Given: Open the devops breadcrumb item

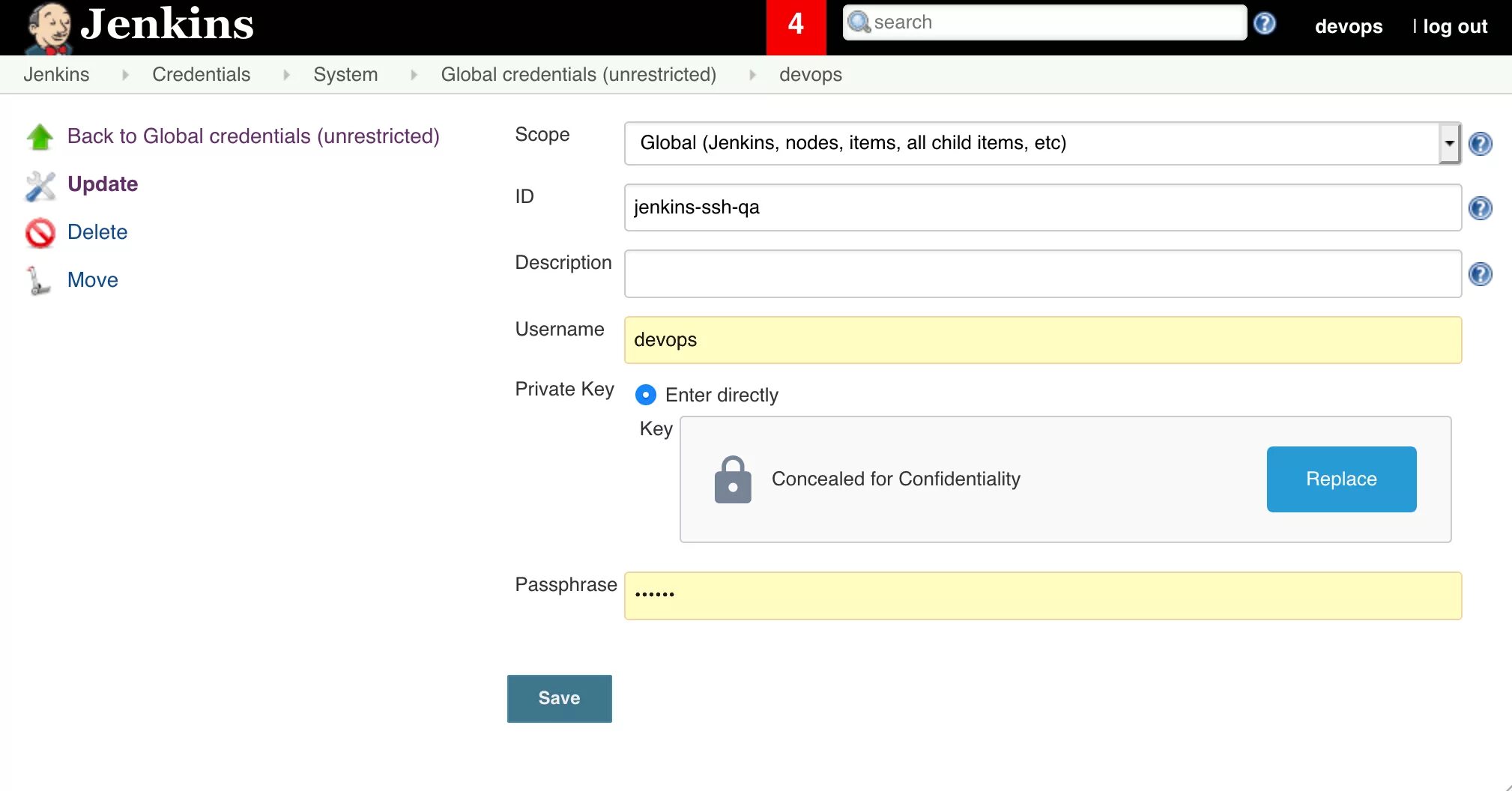Looking at the screenshot, I should pyautogui.click(x=811, y=75).
